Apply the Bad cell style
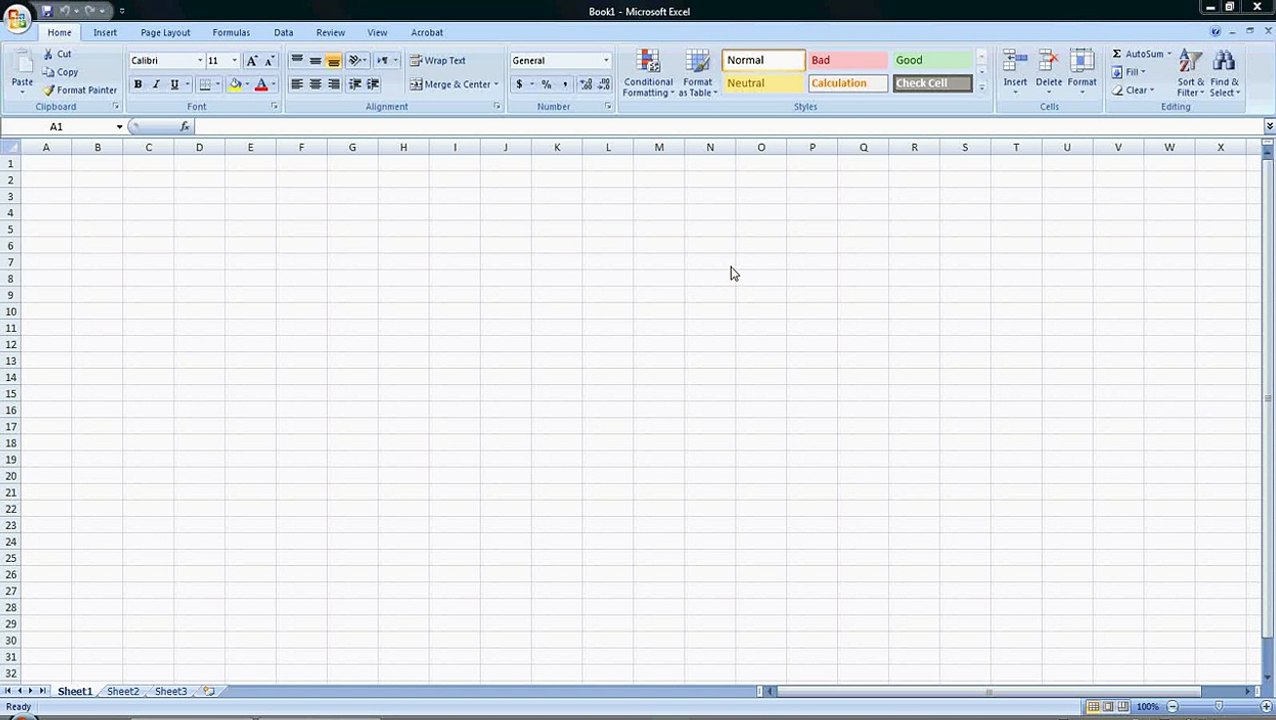 click(848, 60)
